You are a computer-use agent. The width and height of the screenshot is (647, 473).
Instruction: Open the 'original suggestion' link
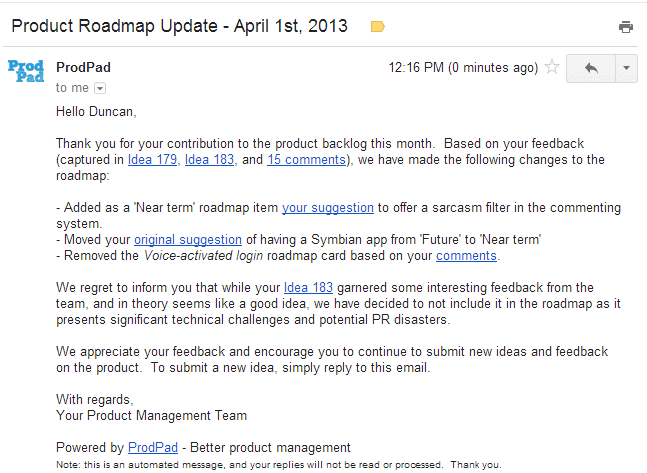(x=188, y=240)
